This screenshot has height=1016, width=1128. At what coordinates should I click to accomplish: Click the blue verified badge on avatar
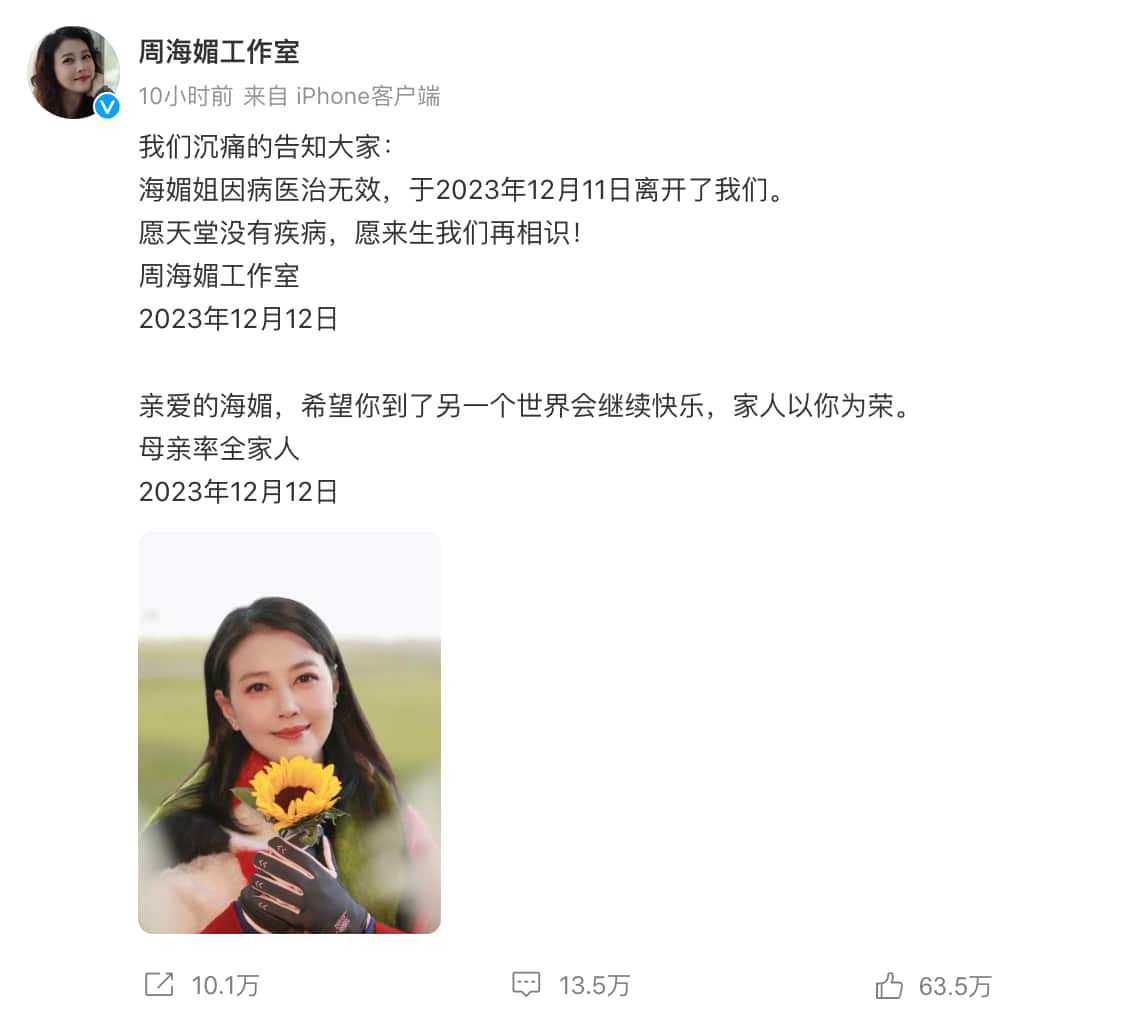pyautogui.click(x=108, y=107)
